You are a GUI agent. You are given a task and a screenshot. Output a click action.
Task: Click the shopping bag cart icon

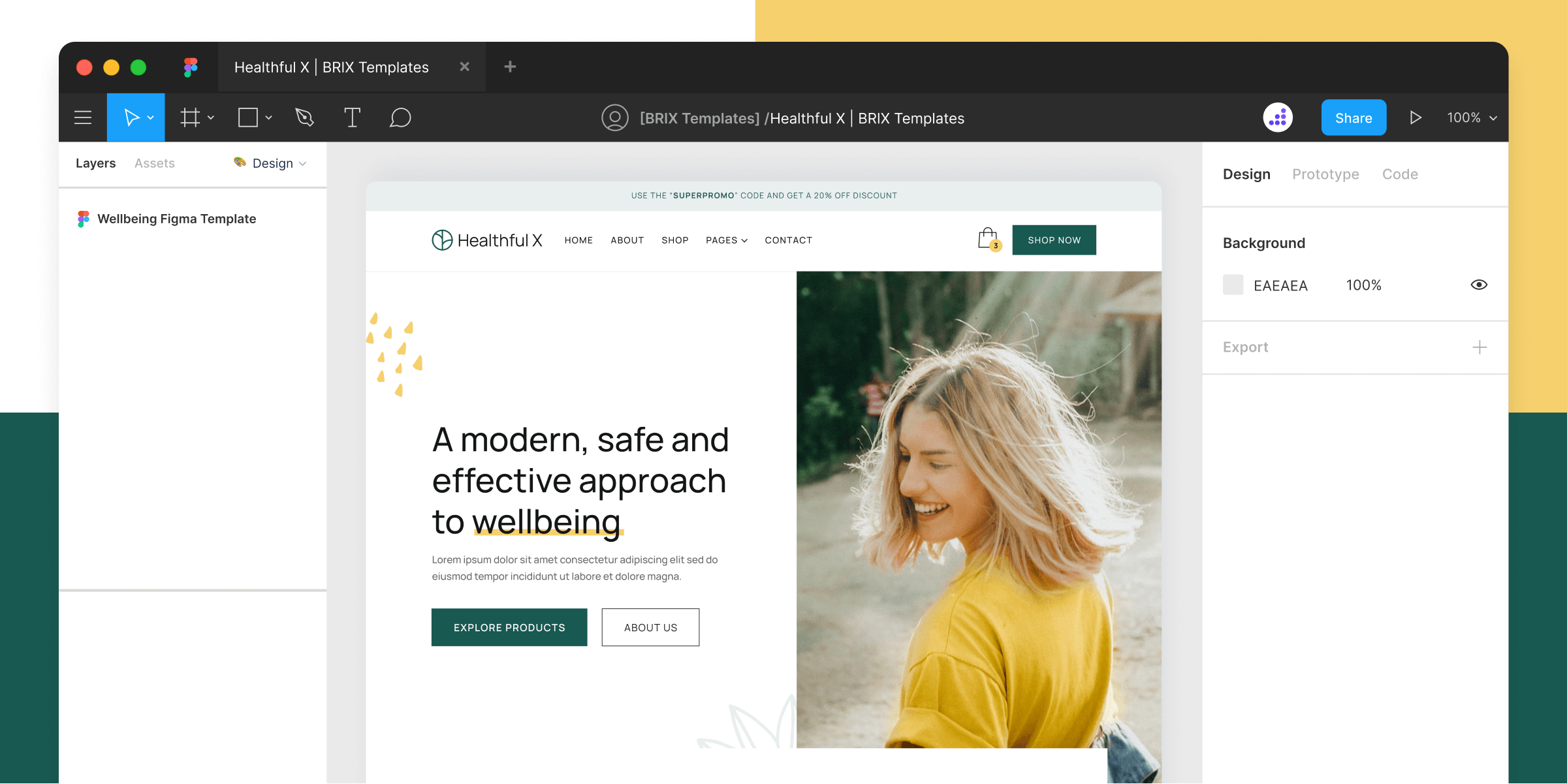[989, 239]
